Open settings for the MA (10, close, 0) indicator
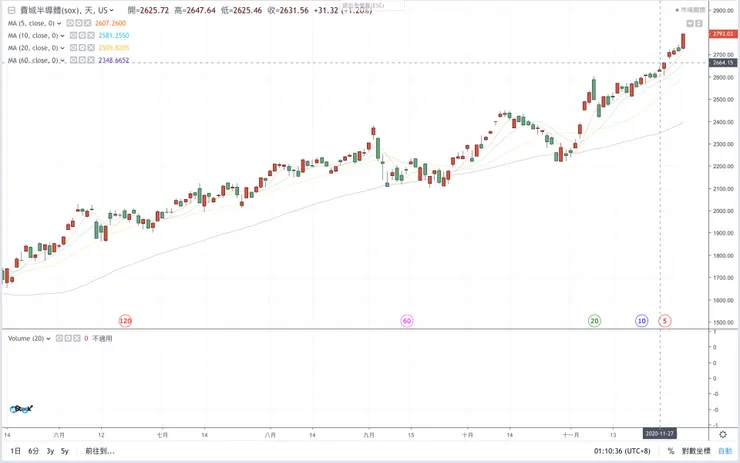 coord(82,35)
